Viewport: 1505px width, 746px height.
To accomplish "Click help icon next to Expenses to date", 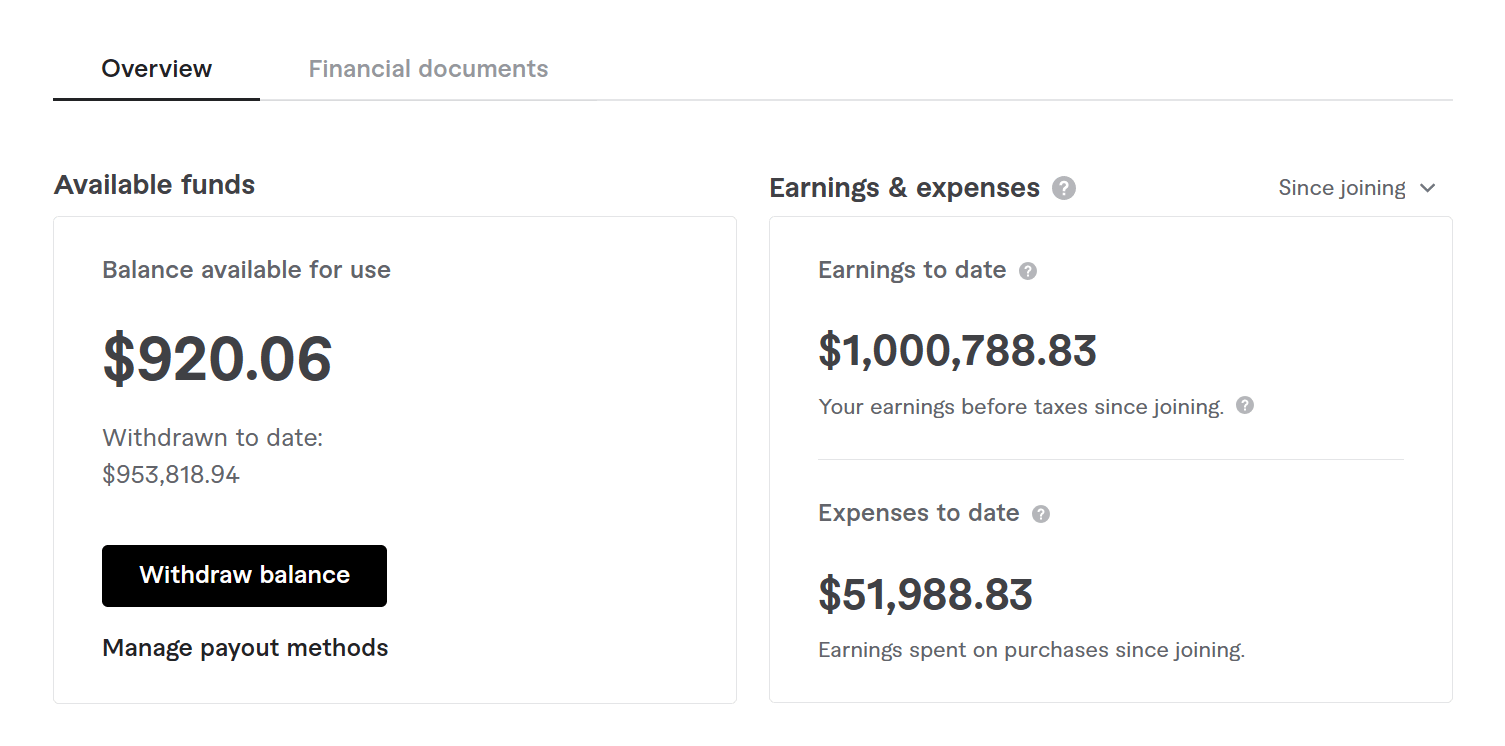I will (1041, 514).
